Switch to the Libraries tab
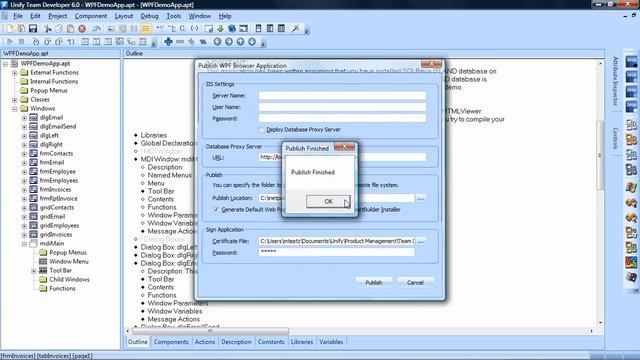This screenshot has width=640, height=360. (302, 342)
